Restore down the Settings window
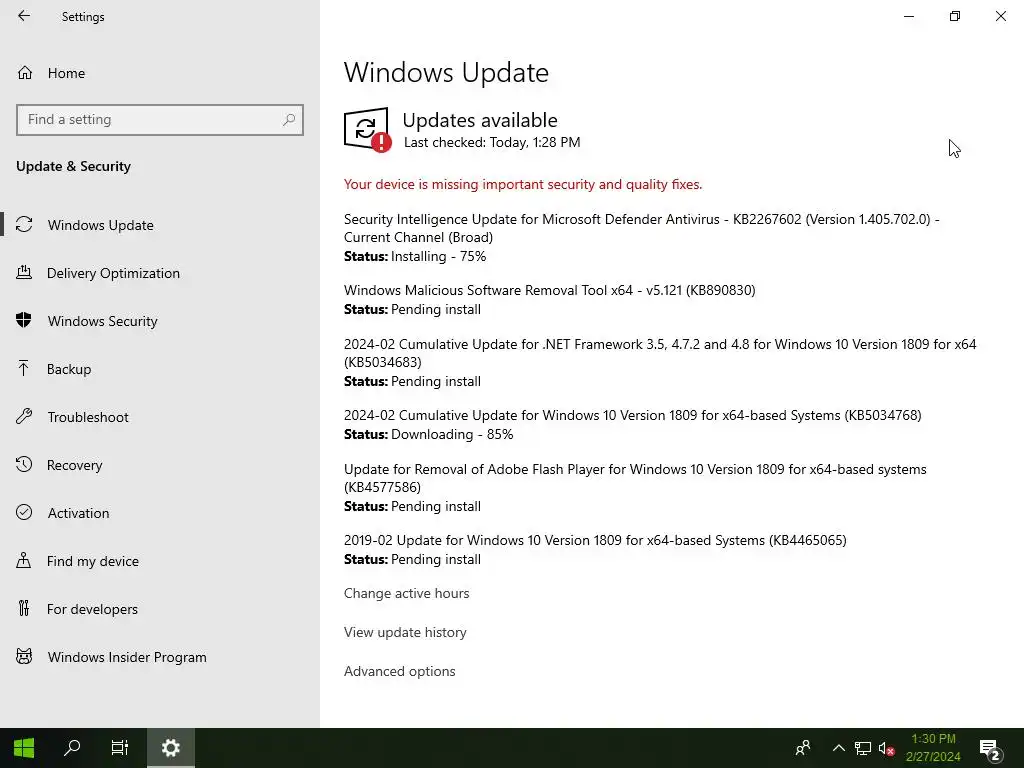Screen dimensions: 1024x768 tap(955, 16)
